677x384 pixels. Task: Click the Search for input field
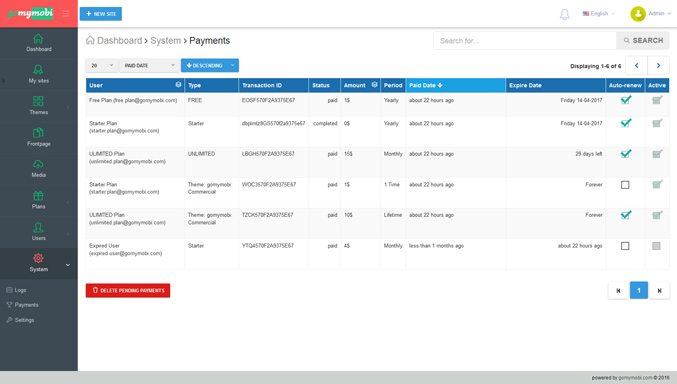525,41
